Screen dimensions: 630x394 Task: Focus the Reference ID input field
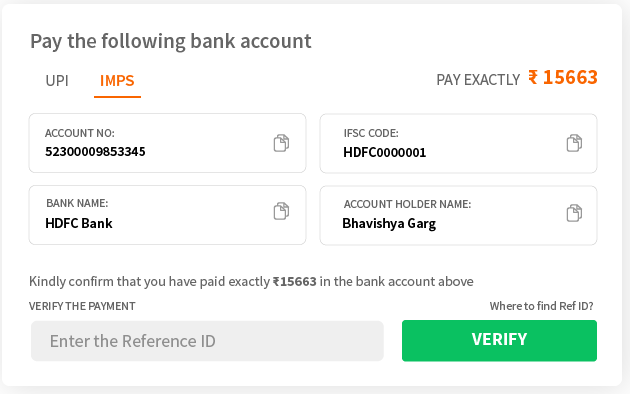tap(207, 341)
